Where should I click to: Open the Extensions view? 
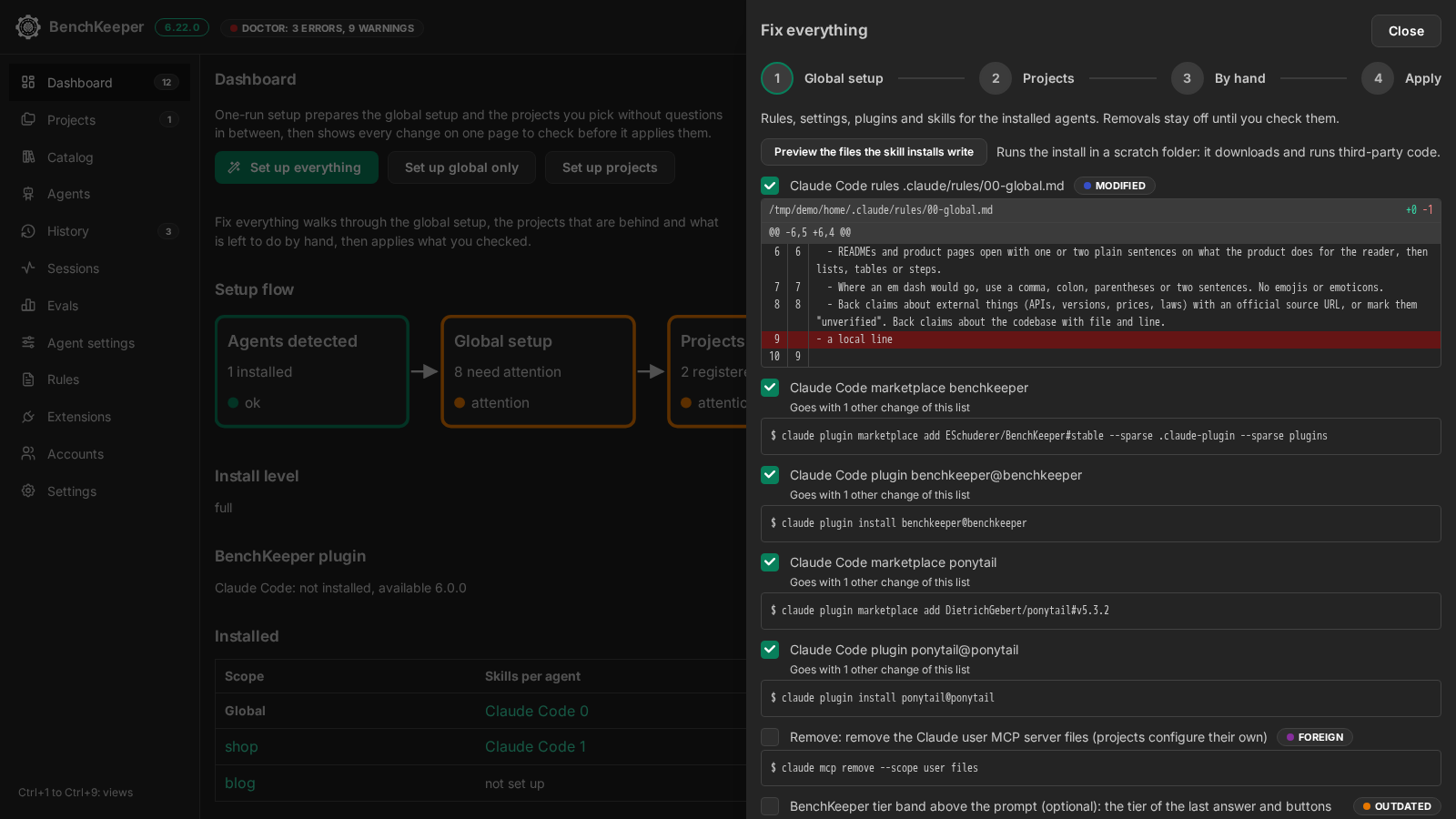100,417
